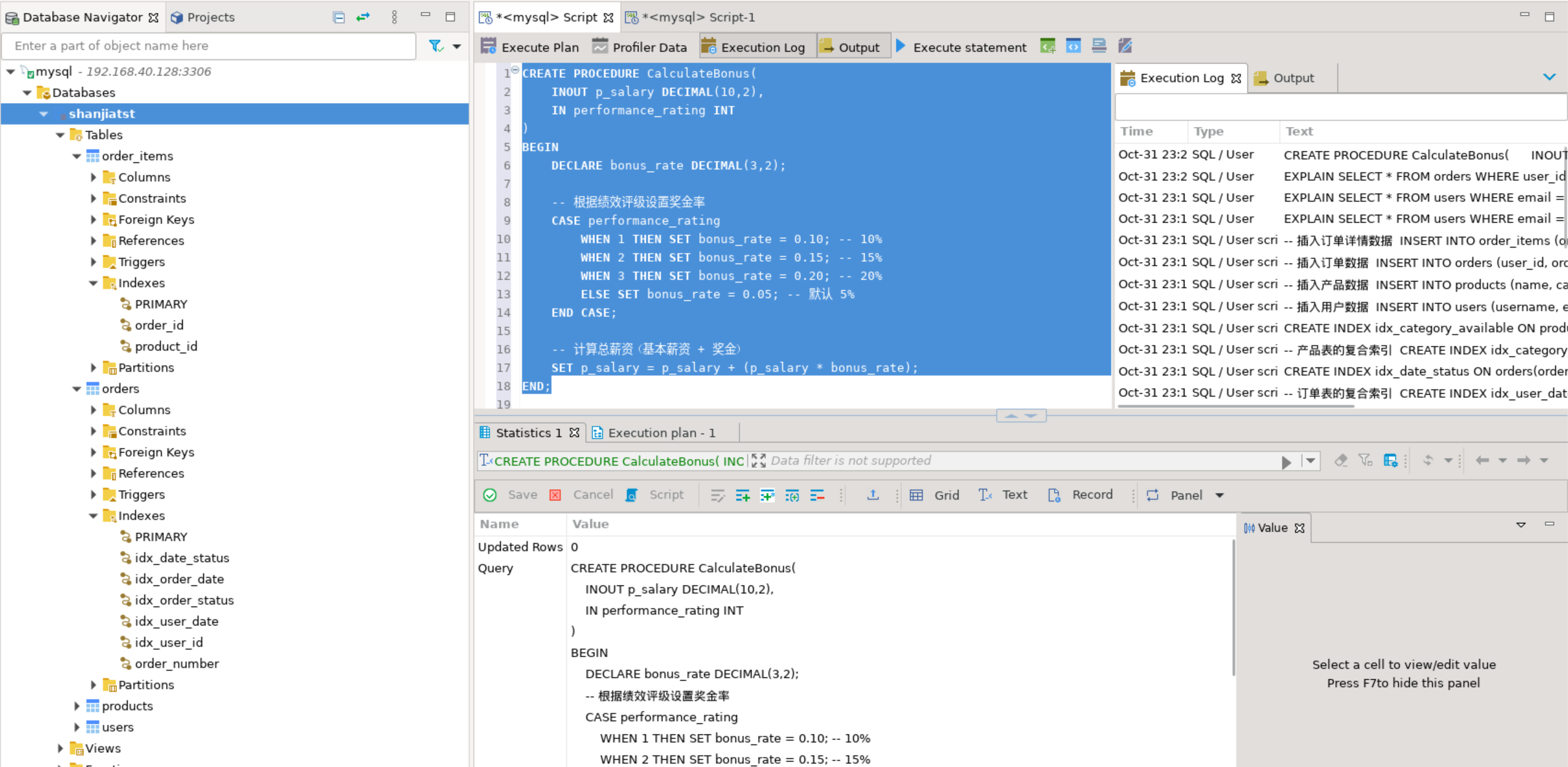The image size is (1568, 767).
Task: Expand the products table node
Action: point(77,706)
